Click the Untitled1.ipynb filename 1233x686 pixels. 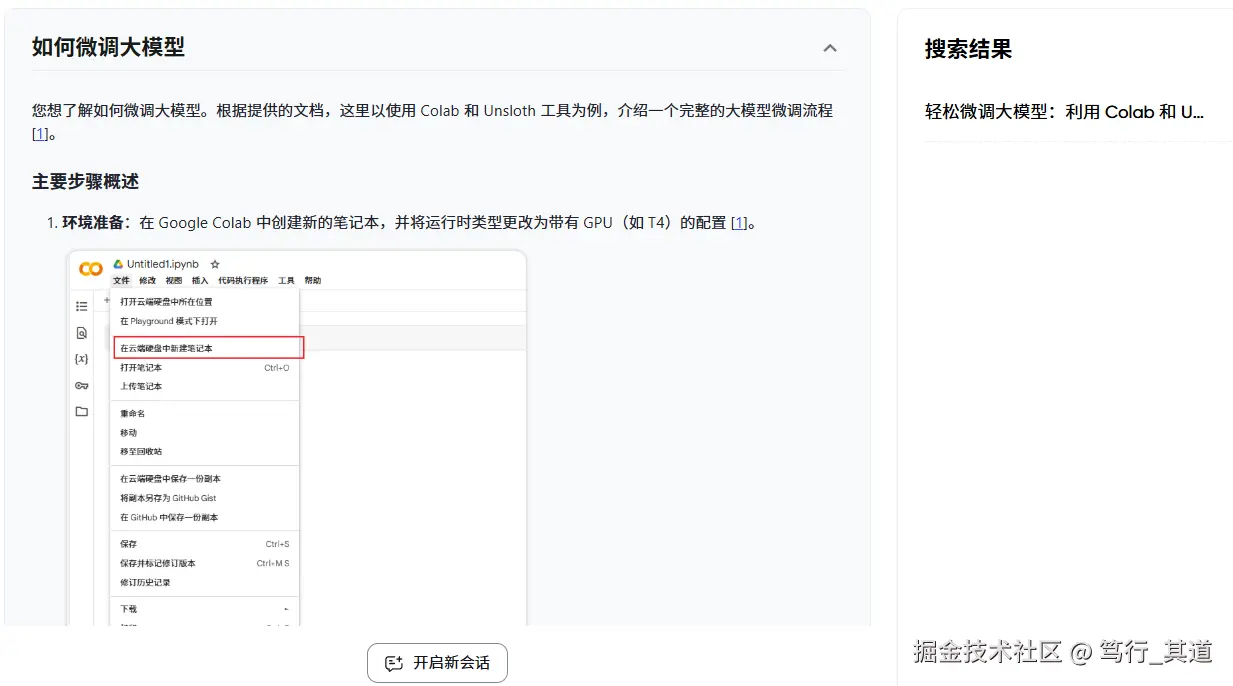tap(161, 263)
